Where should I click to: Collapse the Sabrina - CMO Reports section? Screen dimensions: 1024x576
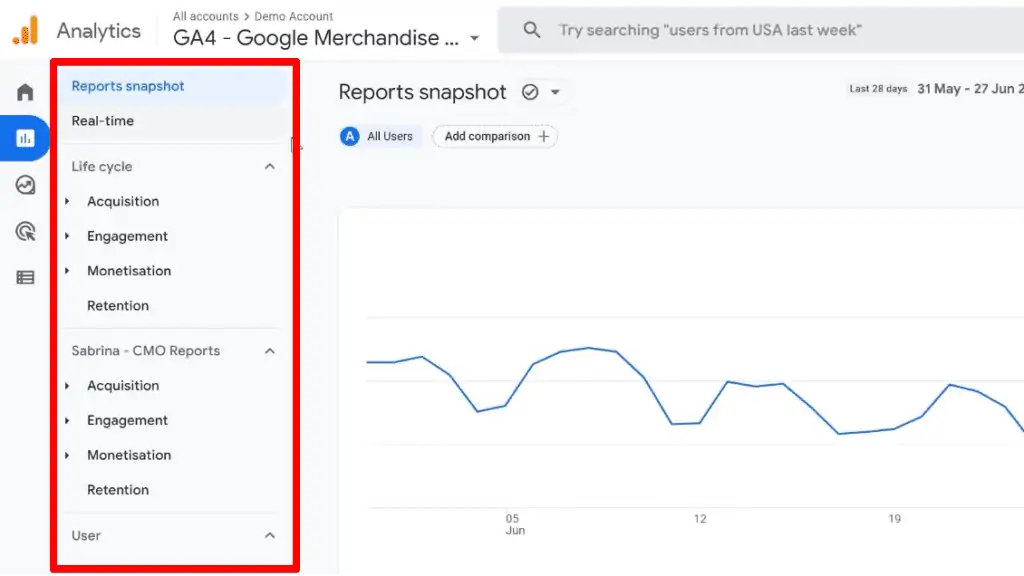click(270, 351)
